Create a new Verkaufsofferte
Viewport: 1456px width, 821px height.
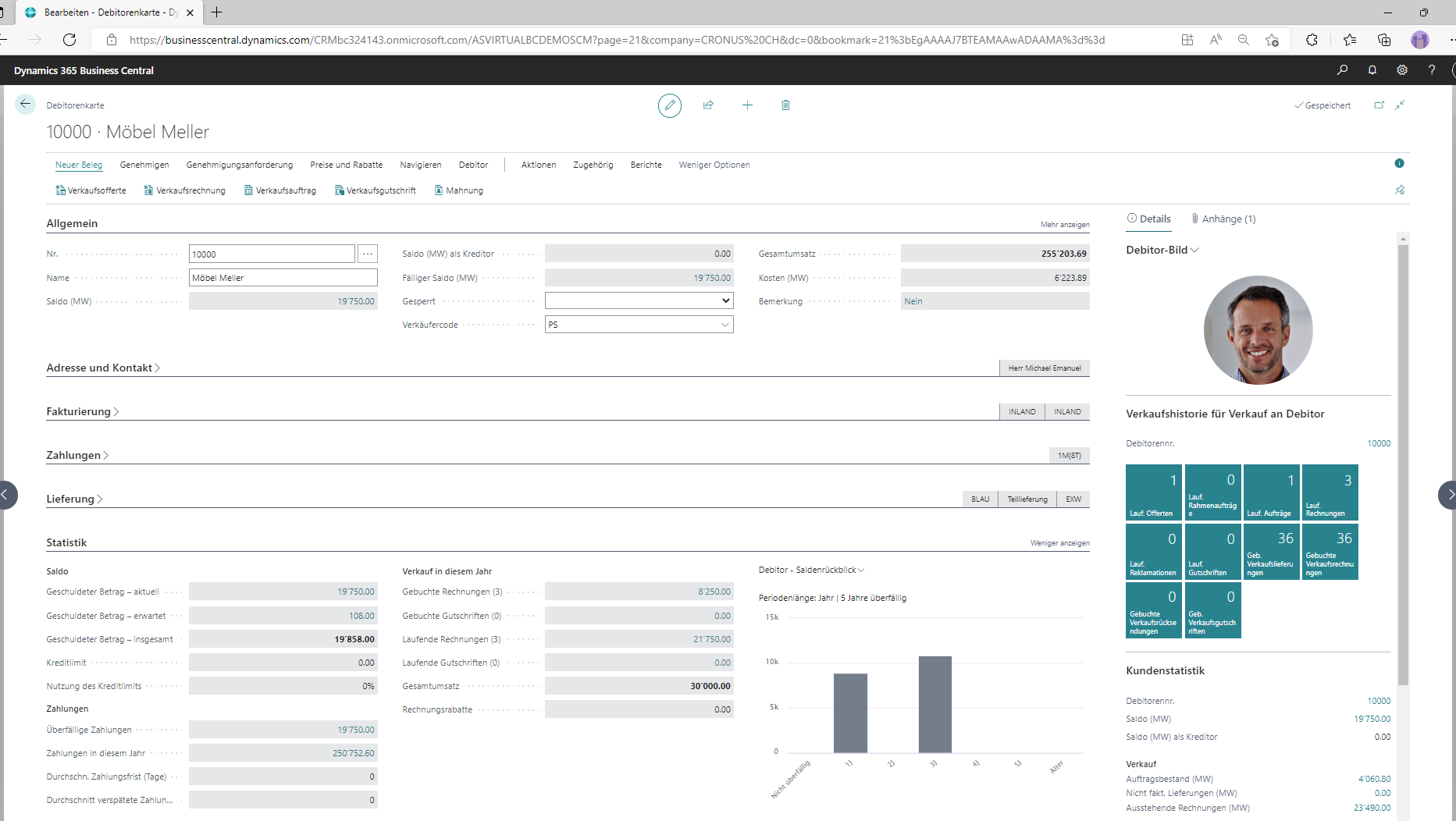(x=91, y=190)
